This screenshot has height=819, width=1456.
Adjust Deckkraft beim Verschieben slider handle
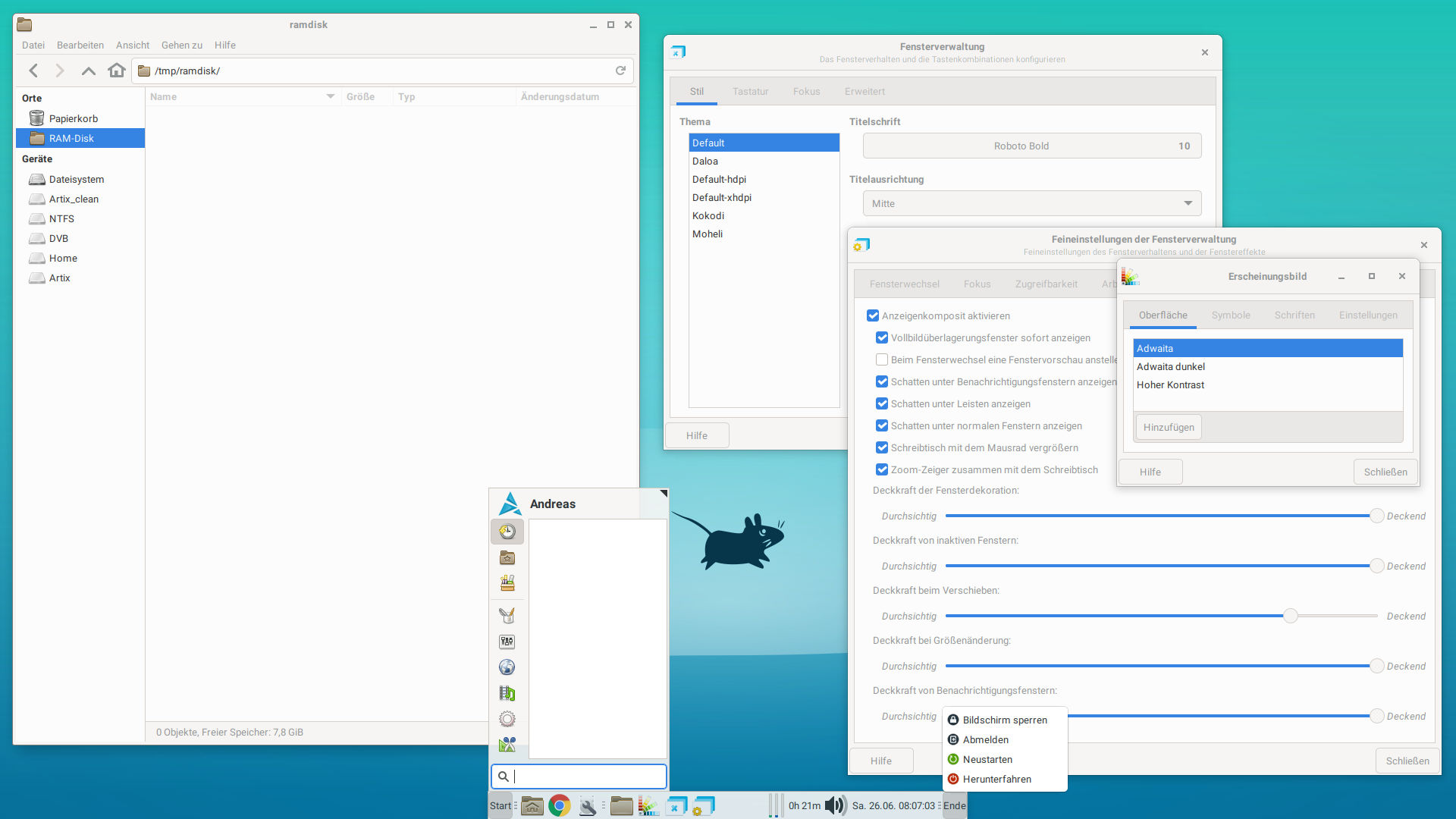1291,616
